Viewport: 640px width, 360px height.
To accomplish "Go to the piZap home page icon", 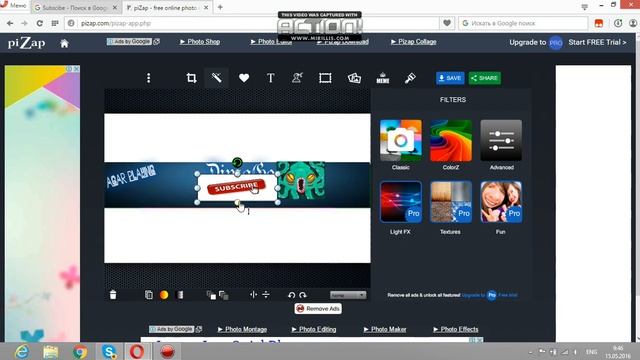I will tap(64, 43).
